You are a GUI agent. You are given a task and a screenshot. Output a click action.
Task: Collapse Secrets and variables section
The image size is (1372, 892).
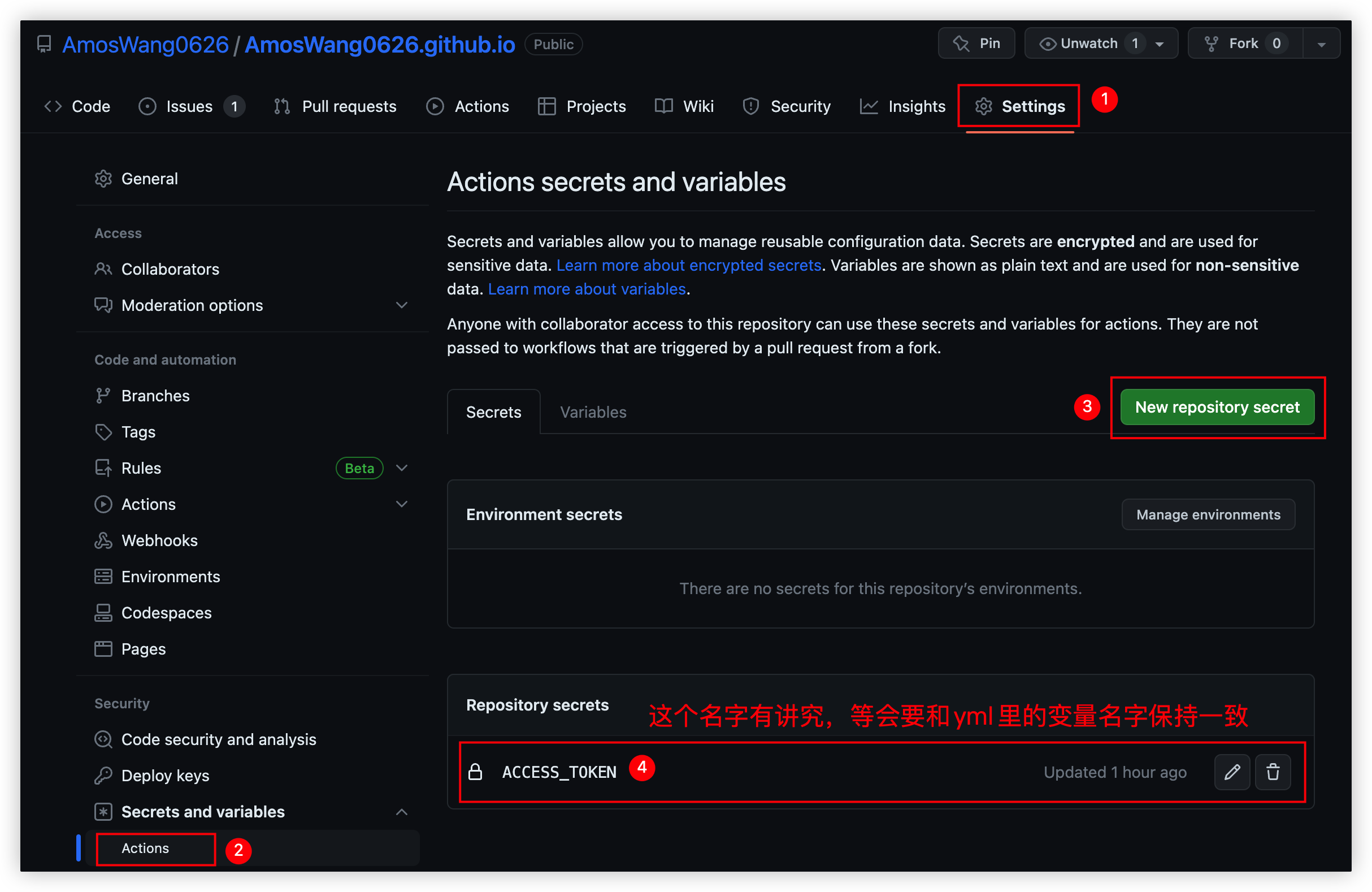coord(402,812)
